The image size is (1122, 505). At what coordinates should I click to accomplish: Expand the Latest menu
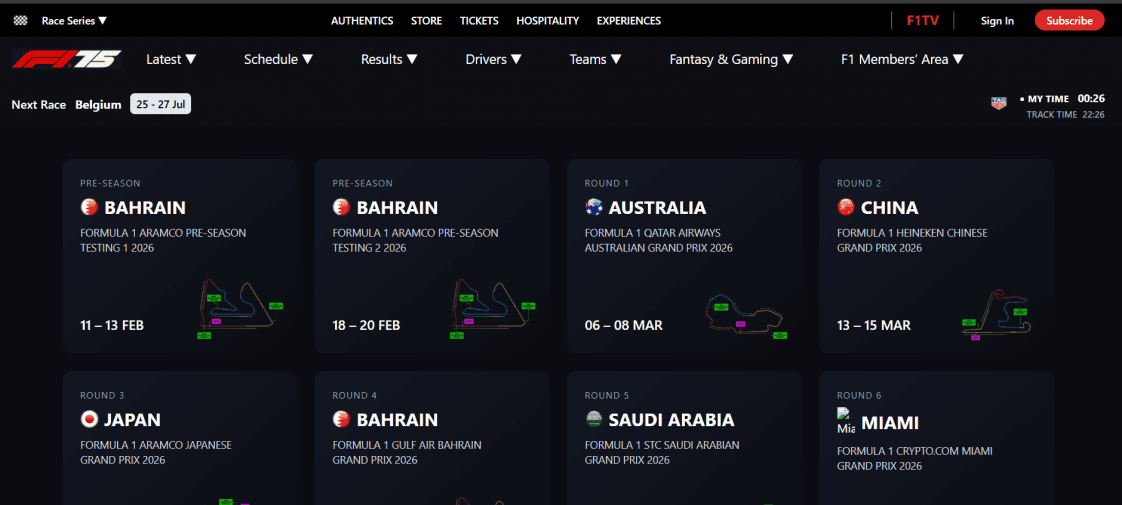171,59
